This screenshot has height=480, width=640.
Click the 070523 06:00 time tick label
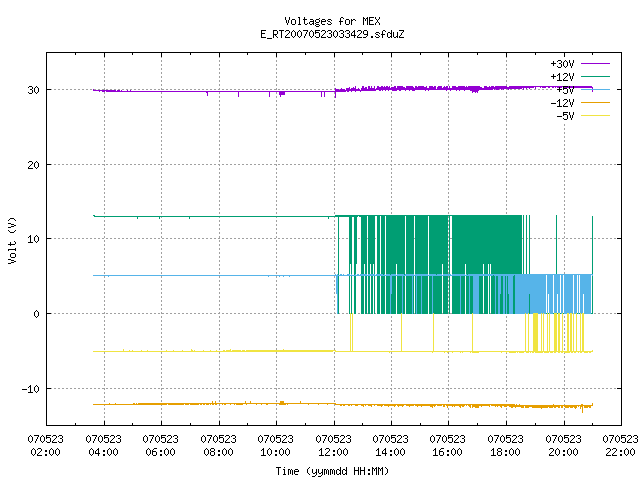point(161,446)
